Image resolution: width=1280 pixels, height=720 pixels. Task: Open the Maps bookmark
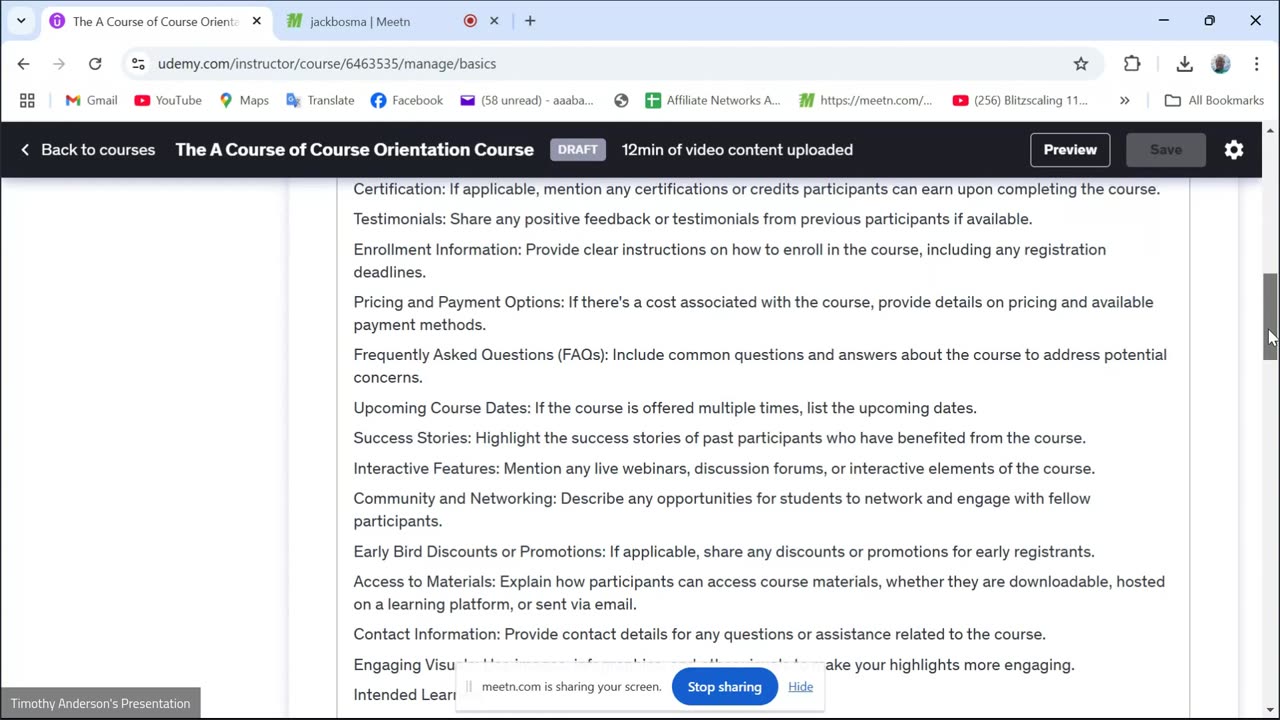(x=244, y=100)
